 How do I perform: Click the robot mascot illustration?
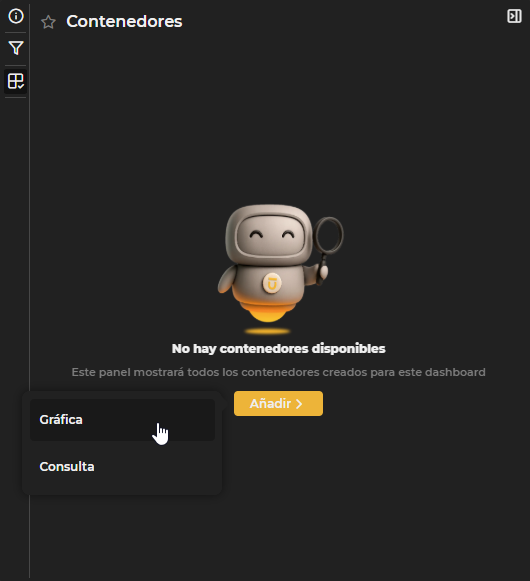pyautogui.click(x=280, y=266)
